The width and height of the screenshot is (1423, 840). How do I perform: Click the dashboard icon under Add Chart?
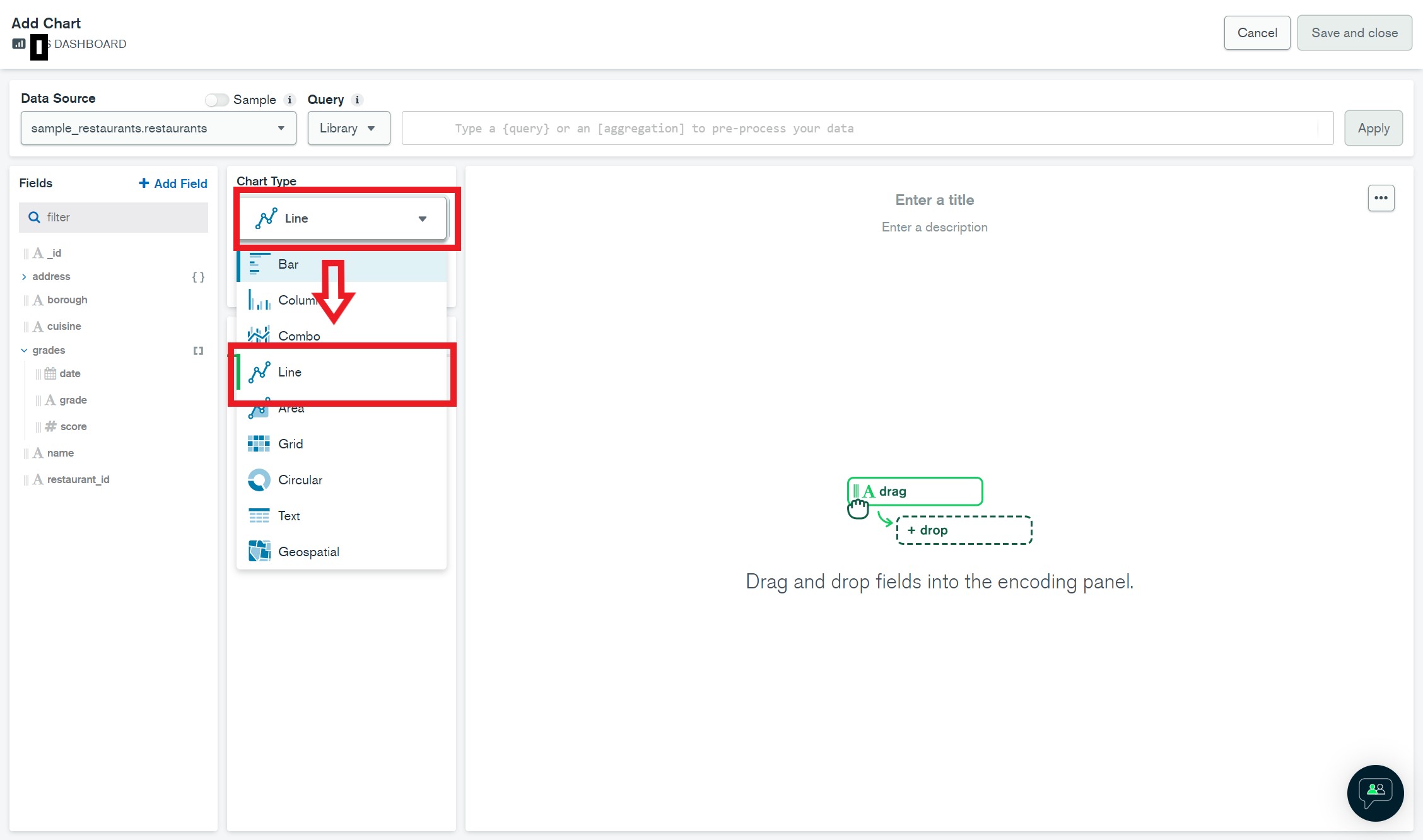[x=19, y=44]
